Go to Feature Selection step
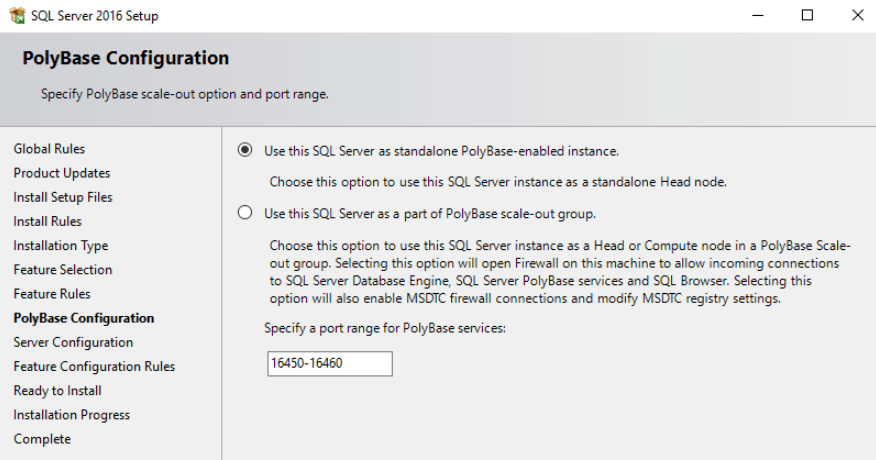876x460 pixels. point(62,270)
